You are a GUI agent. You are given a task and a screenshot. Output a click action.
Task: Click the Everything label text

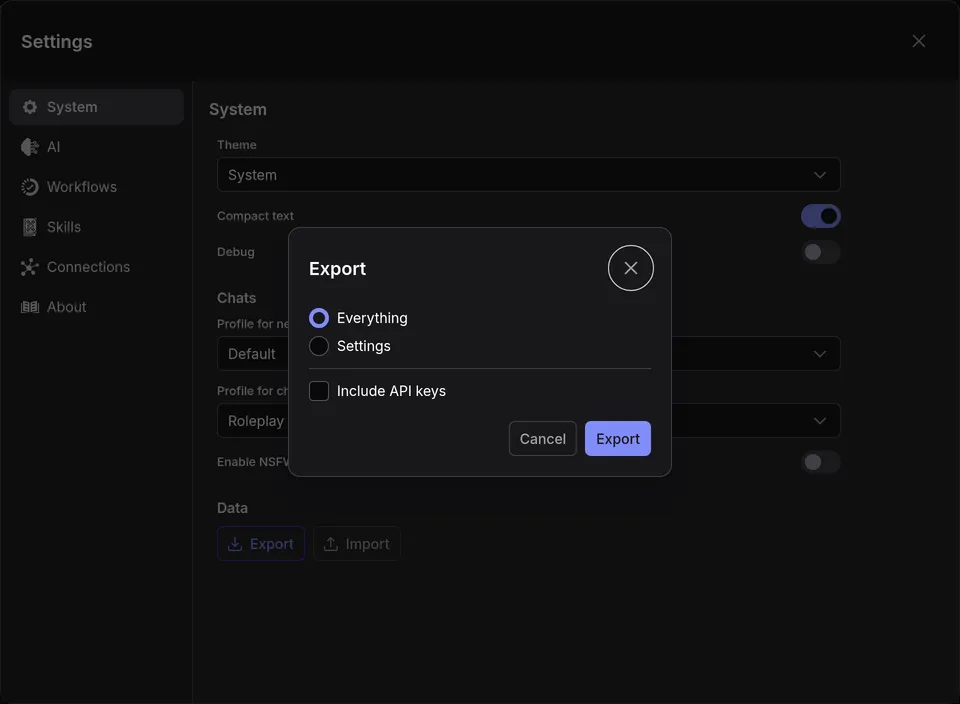tap(372, 318)
